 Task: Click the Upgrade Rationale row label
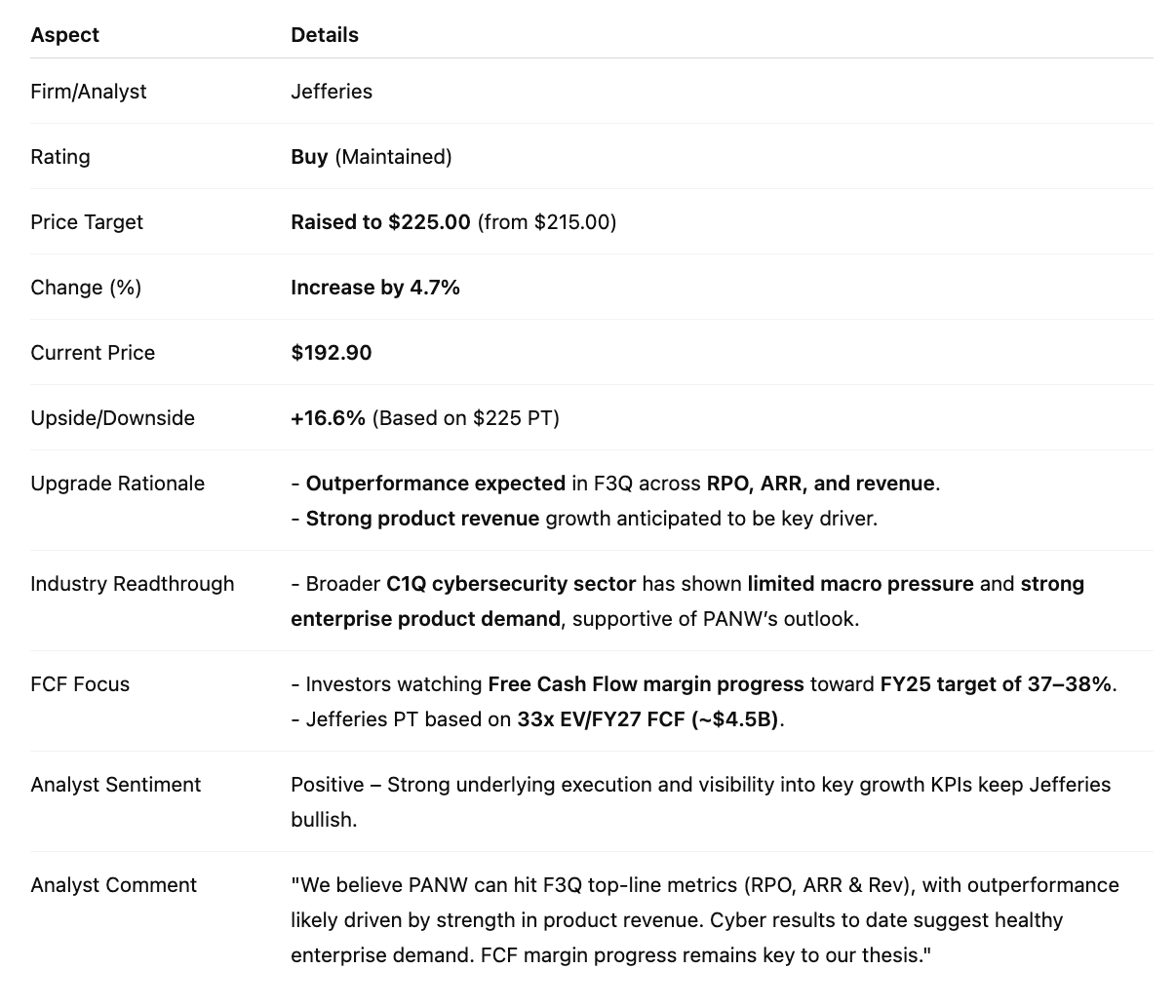coord(117,484)
